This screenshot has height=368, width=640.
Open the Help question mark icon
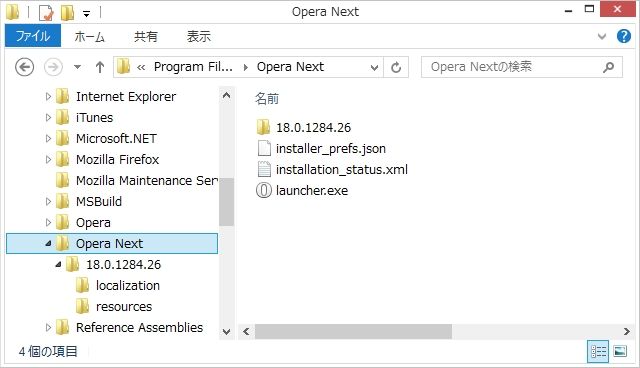click(624, 36)
